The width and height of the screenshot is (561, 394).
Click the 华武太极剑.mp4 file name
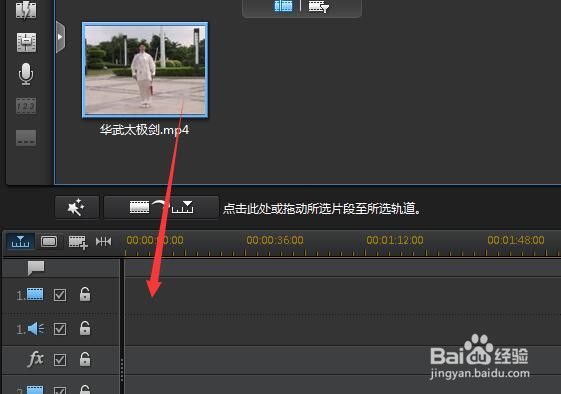point(144,130)
